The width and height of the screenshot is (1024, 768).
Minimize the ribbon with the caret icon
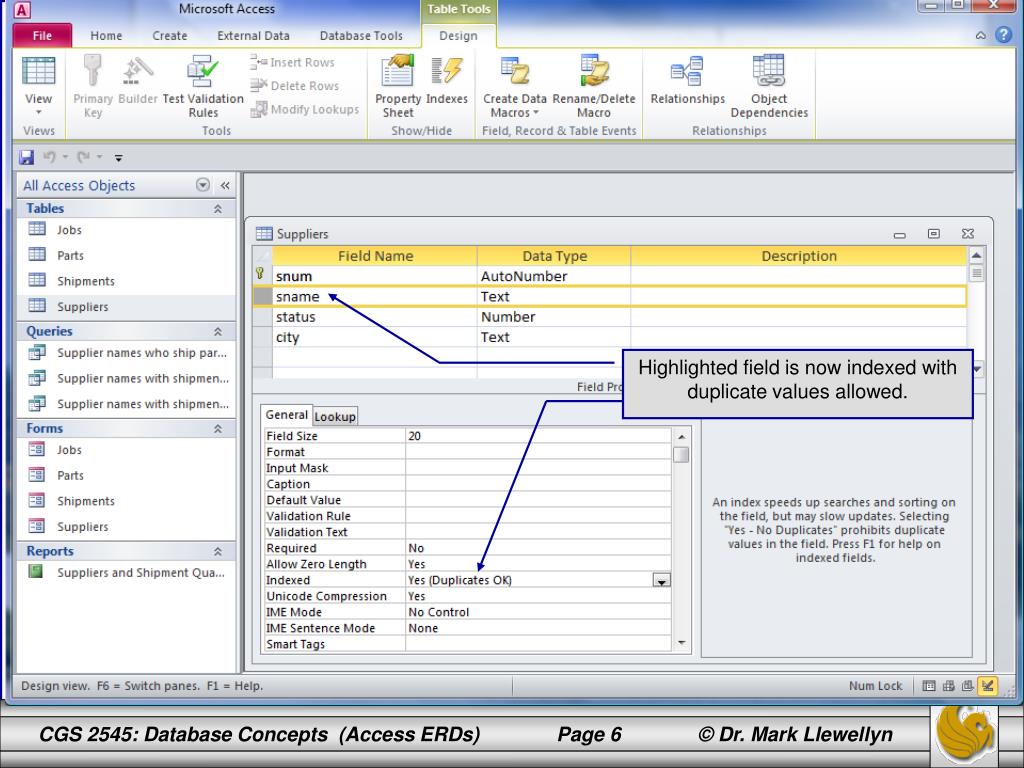pos(980,35)
